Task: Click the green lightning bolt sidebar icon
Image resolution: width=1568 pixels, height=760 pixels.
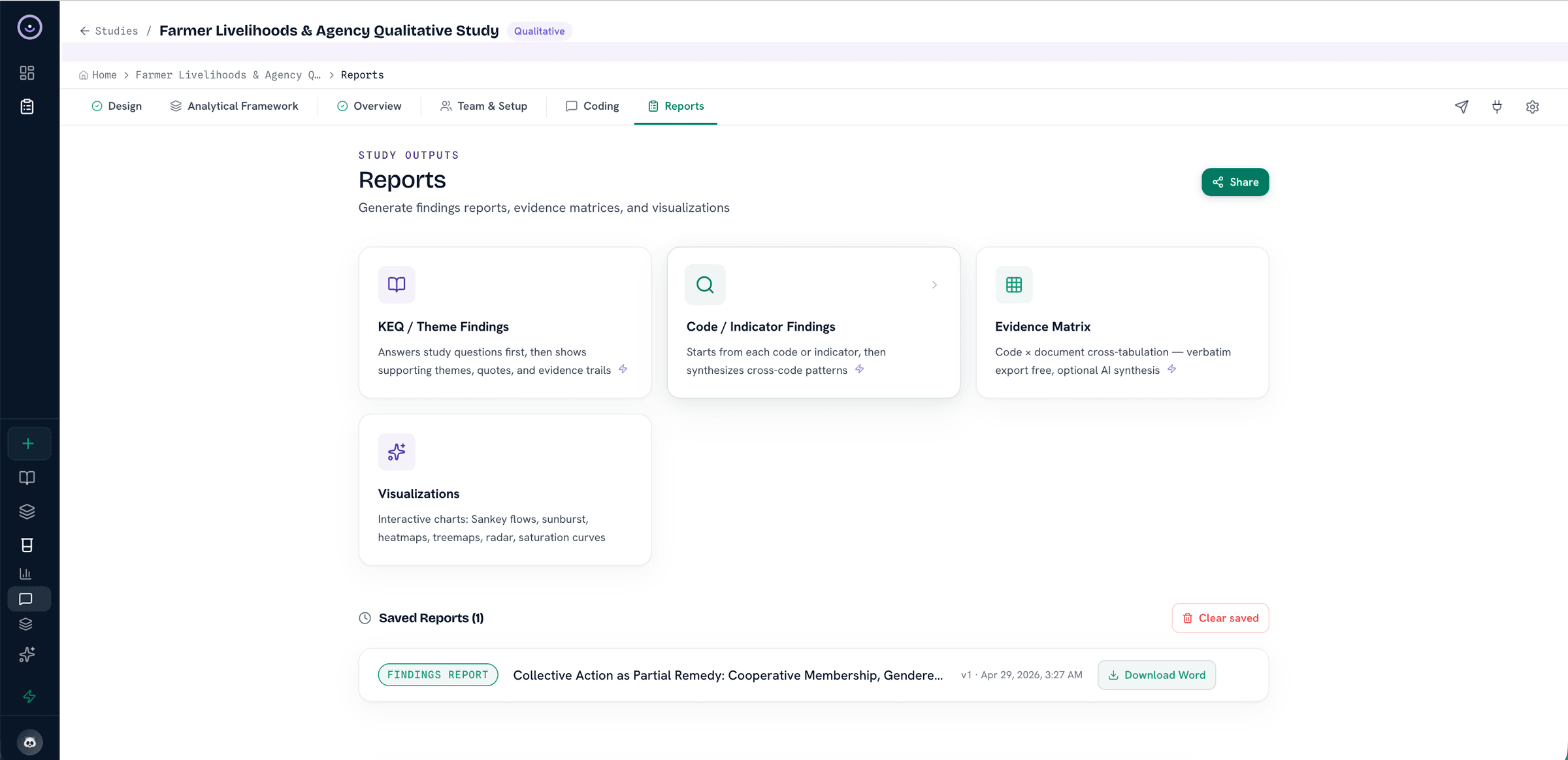Action: click(x=29, y=697)
